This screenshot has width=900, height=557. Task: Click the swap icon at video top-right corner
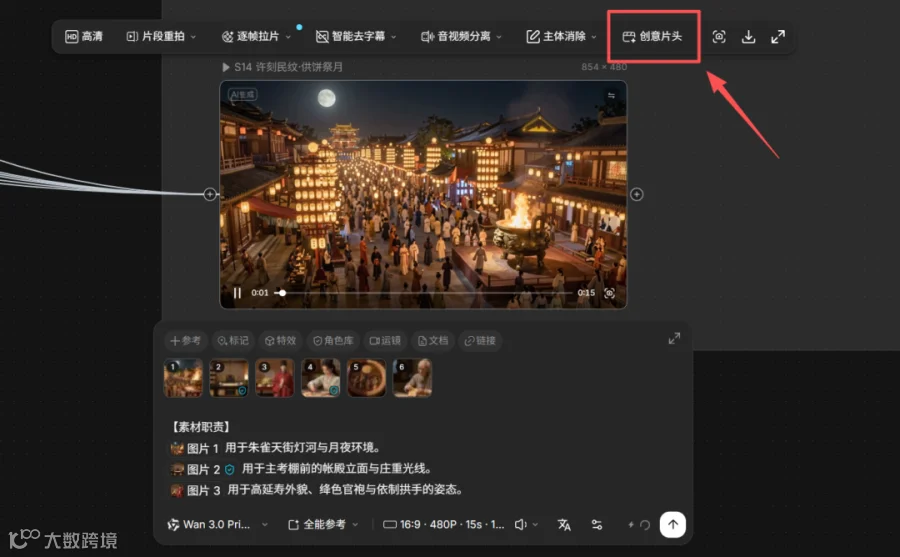(611, 95)
